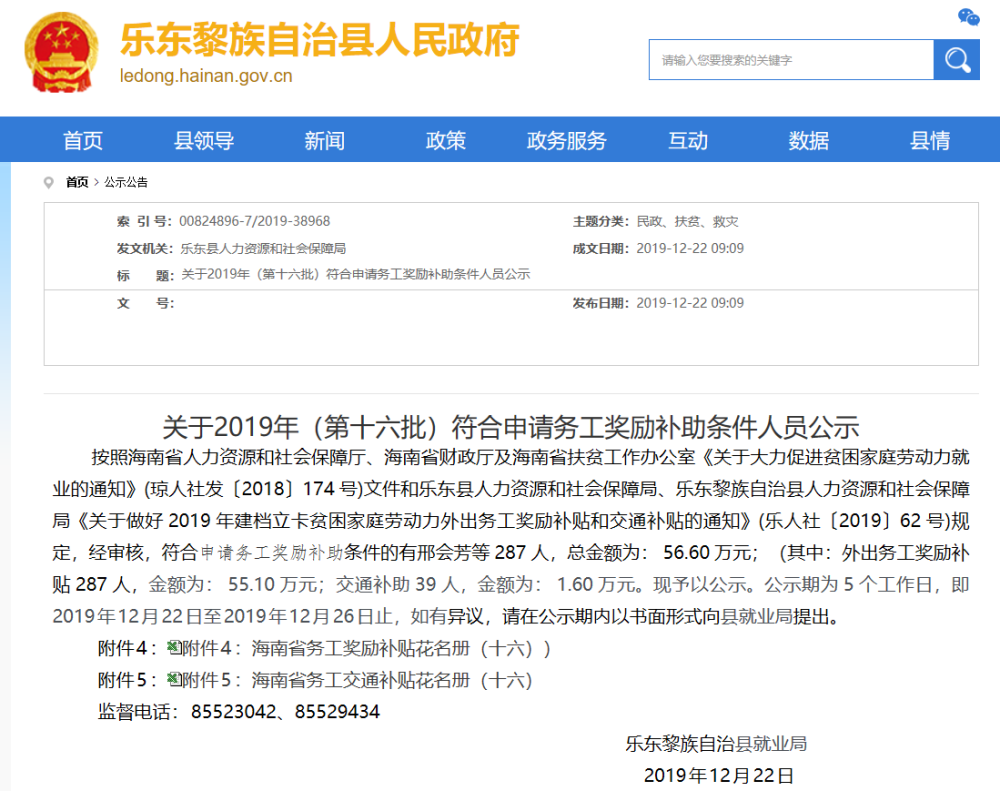Click the closing date 2019年12月22日
This screenshot has height=791, width=1000.
719,776
